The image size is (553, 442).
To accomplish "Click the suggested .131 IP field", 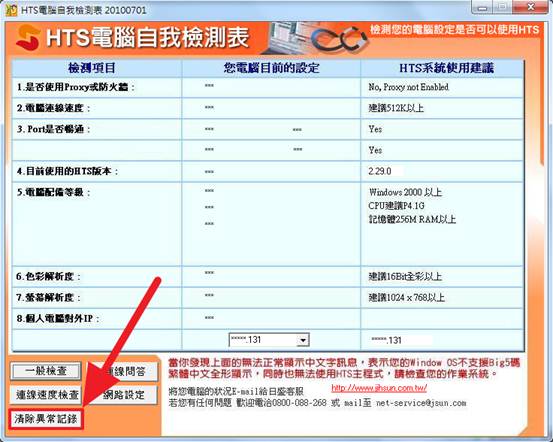I will [400, 340].
